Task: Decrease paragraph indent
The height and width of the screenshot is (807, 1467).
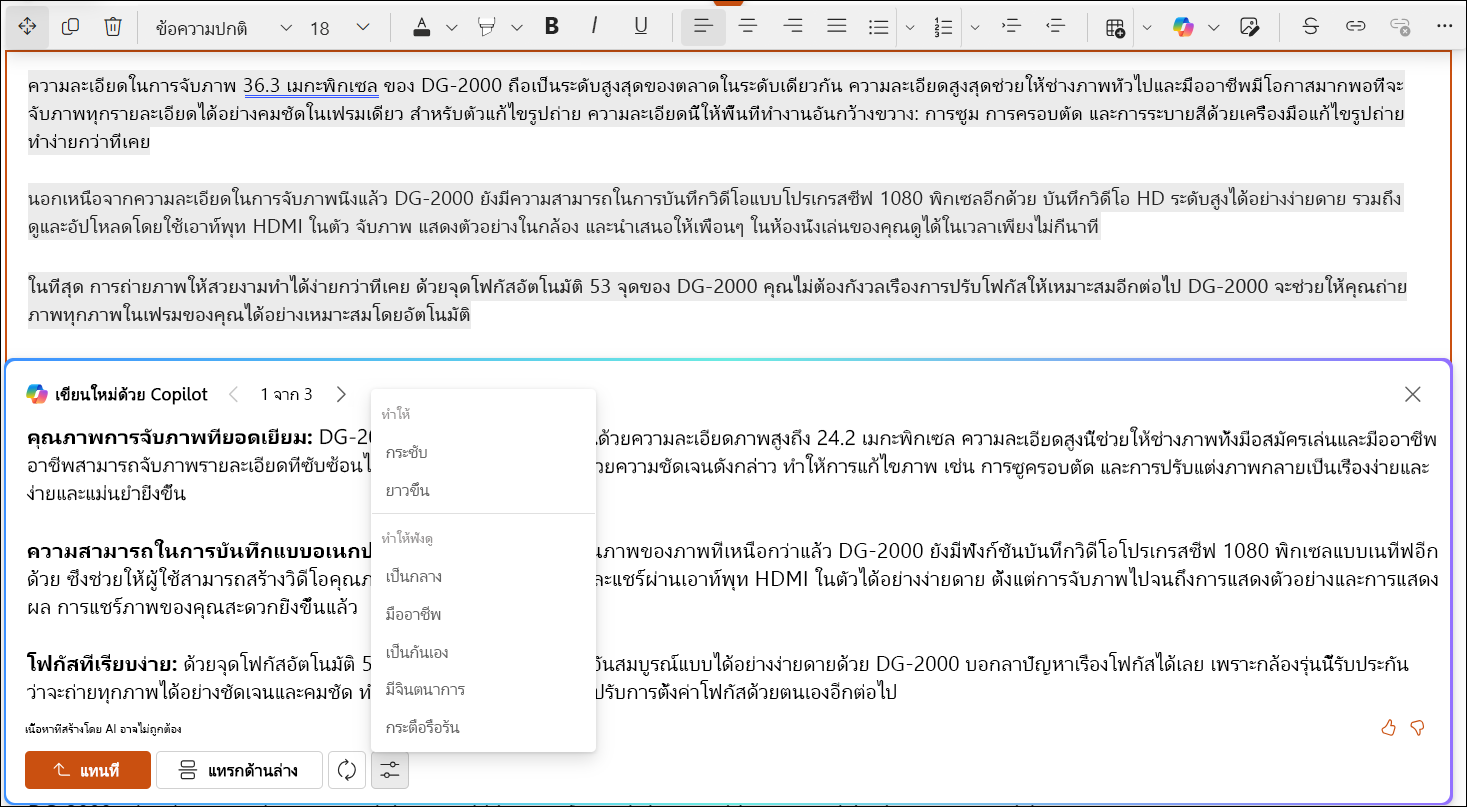Action: tap(1054, 27)
